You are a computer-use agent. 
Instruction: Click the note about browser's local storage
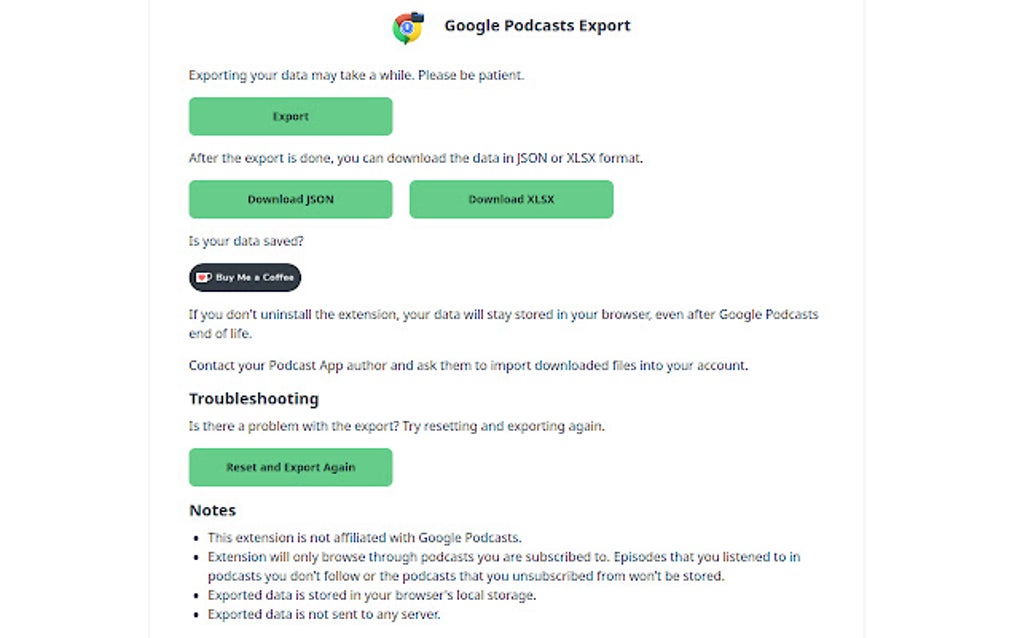coord(372,595)
